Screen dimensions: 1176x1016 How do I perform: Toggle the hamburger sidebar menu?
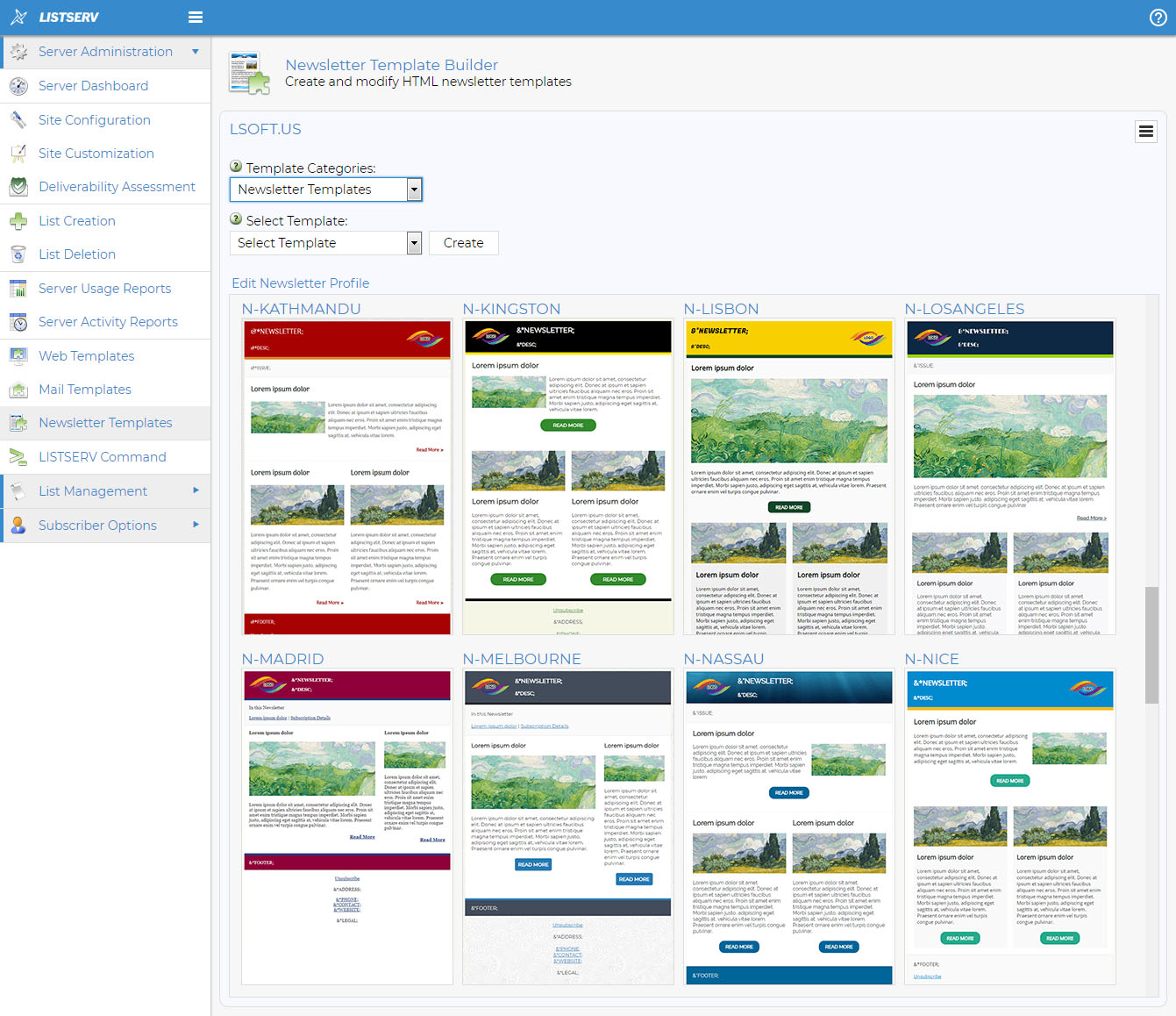(196, 17)
